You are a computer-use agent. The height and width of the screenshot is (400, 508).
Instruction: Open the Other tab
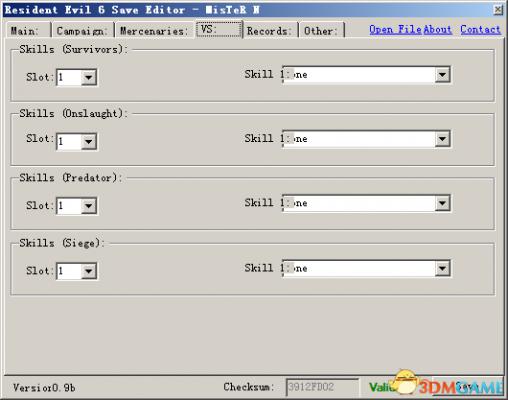[321, 31]
